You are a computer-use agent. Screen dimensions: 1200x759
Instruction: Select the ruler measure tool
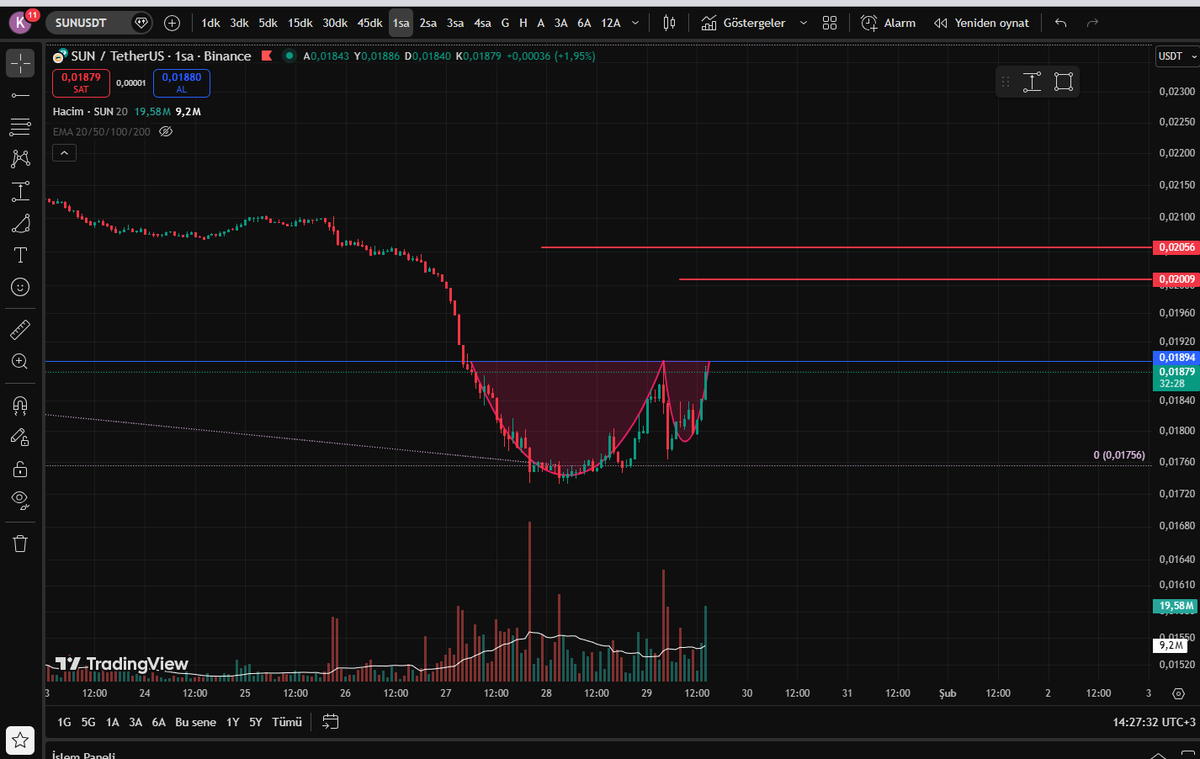pos(20,329)
